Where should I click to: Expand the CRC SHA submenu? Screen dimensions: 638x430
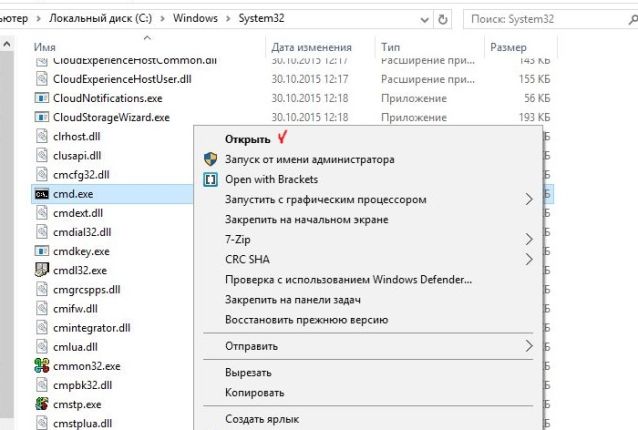pyautogui.click(x=528, y=259)
